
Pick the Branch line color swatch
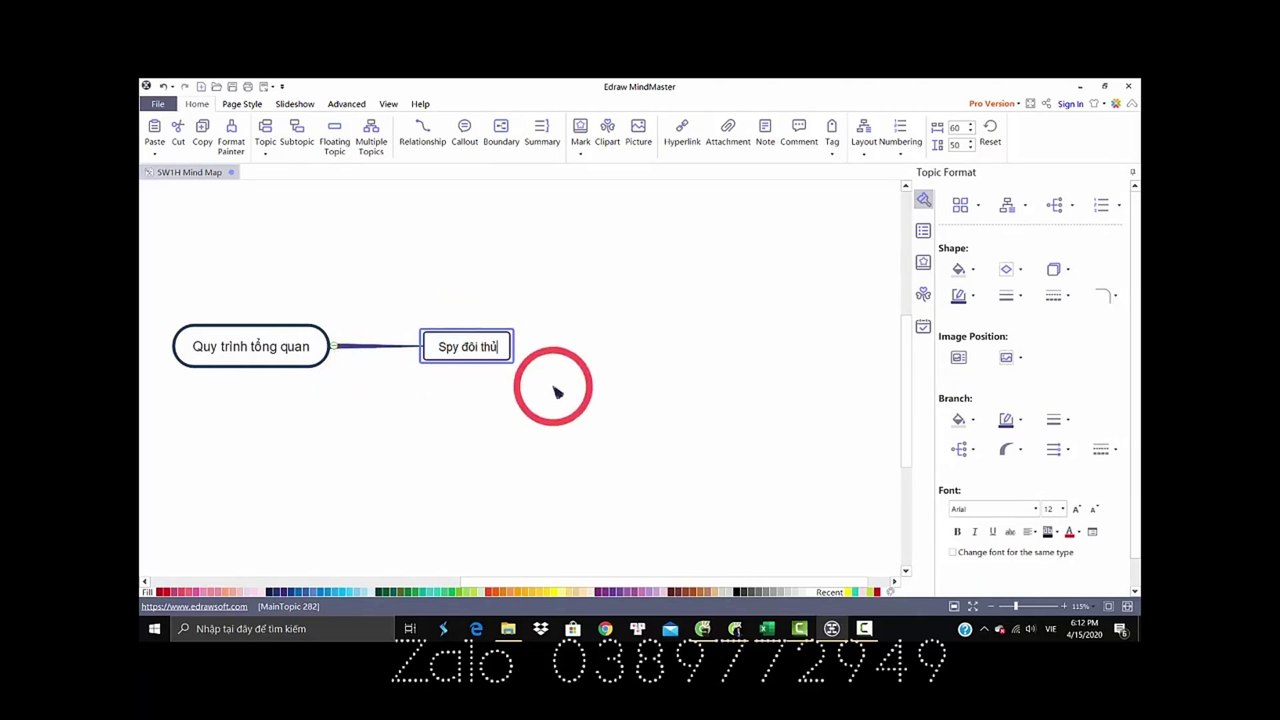coord(1006,420)
